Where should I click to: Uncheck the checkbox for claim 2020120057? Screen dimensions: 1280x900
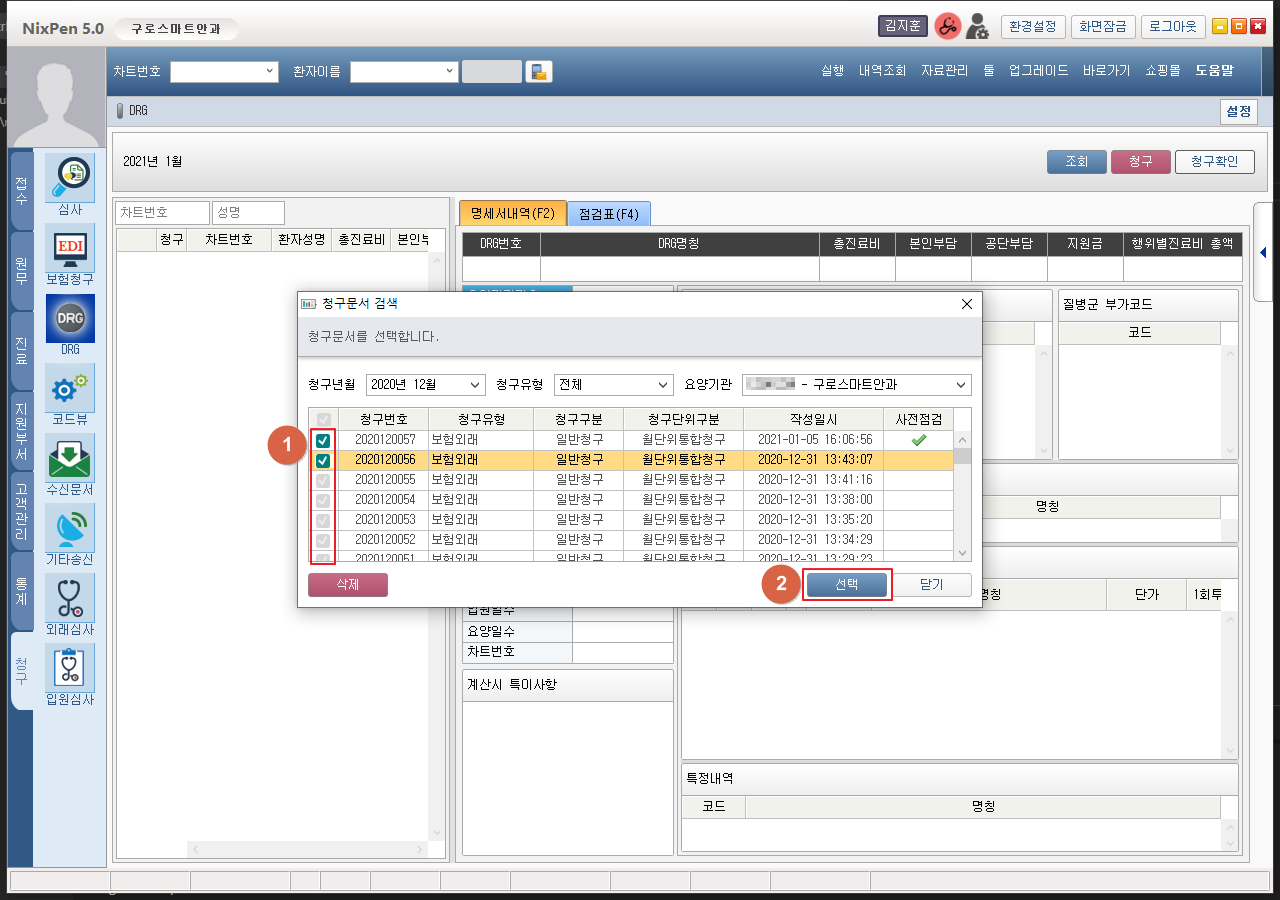[x=323, y=440]
